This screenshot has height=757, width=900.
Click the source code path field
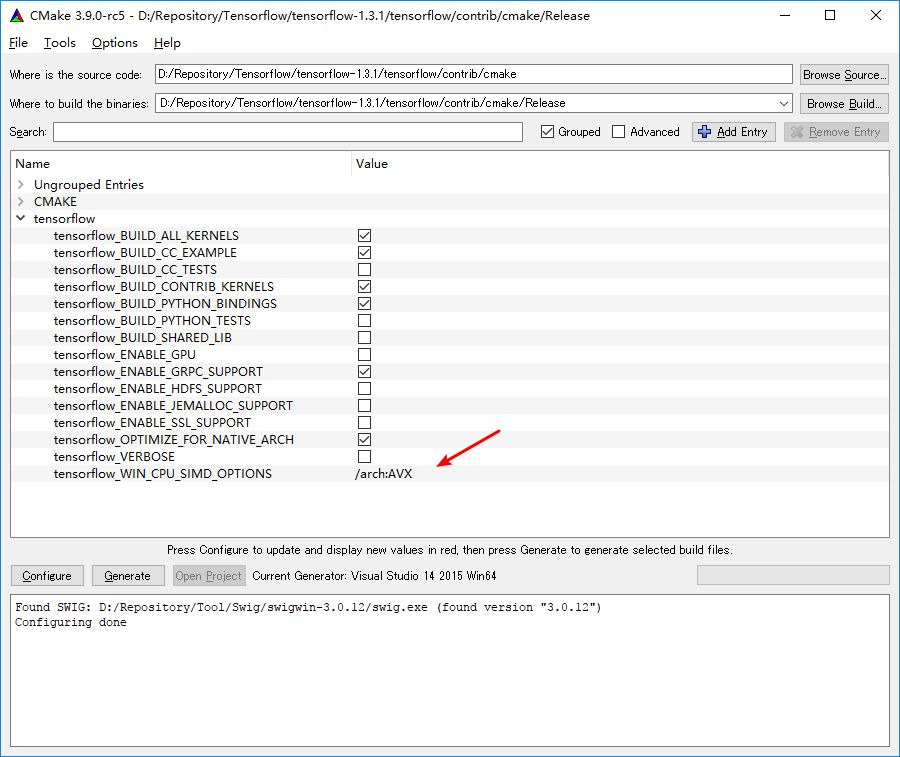tap(474, 74)
